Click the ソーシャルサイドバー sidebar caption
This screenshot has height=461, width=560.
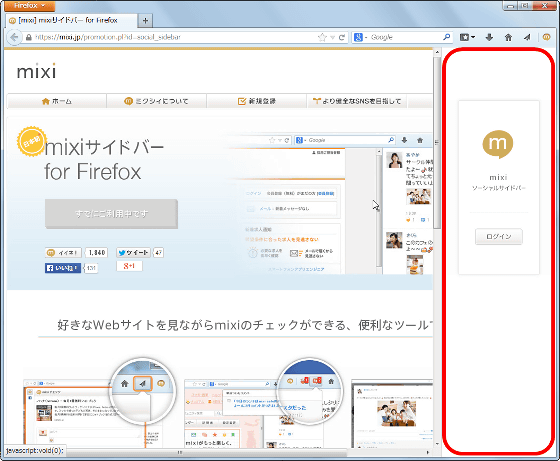(499, 188)
